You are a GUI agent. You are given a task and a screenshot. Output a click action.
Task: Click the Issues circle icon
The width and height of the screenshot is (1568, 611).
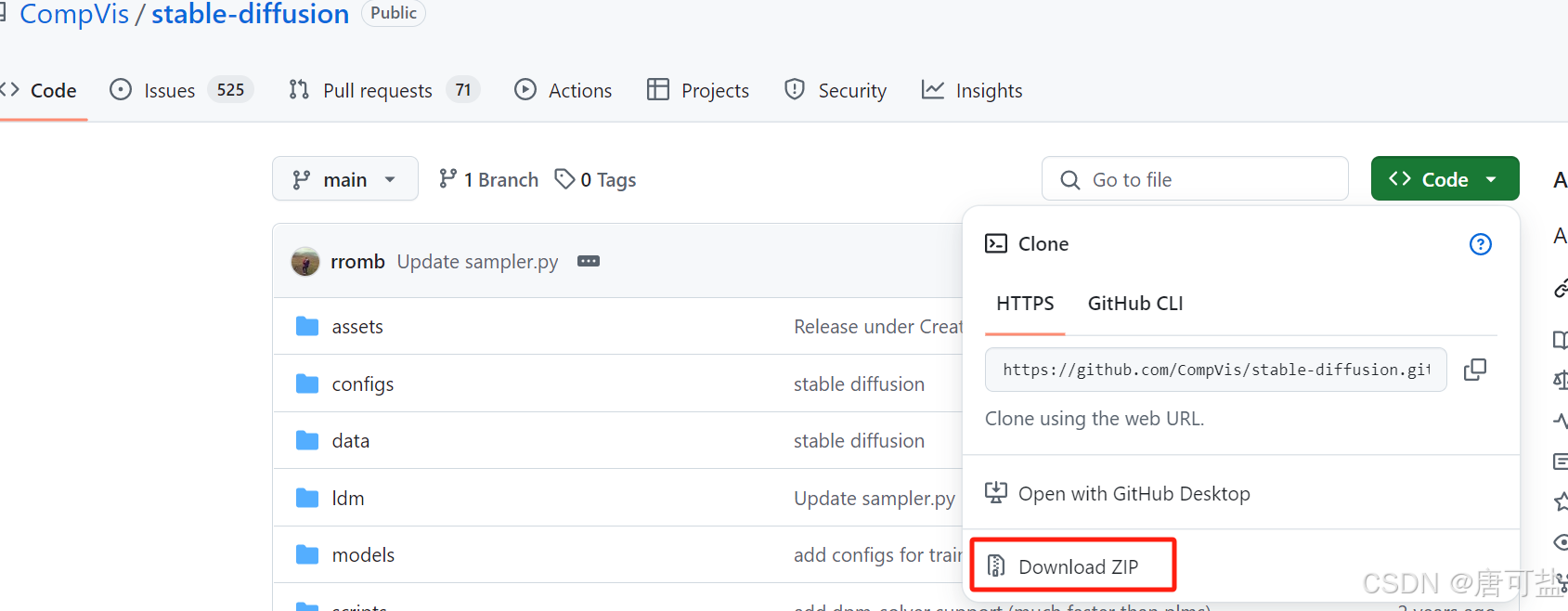121,89
